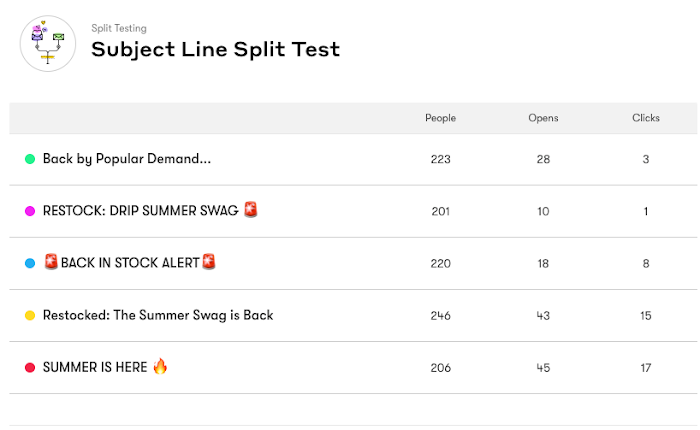The image size is (700, 430).
Task: Click the siren emoji after BACK IN STOCK ALERT
Action: click(x=209, y=262)
